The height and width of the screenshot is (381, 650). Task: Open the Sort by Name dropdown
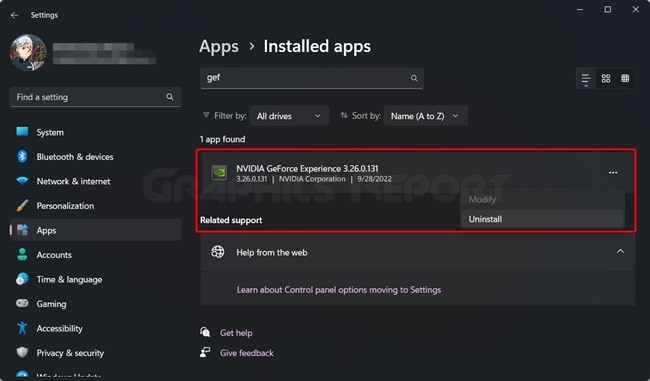(x=426, y=116)
